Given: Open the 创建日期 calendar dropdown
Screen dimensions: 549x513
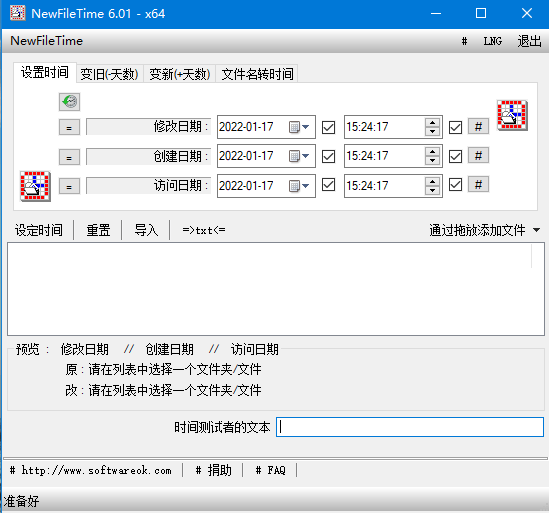Looking at the screenshot, I should click(299, 156).
